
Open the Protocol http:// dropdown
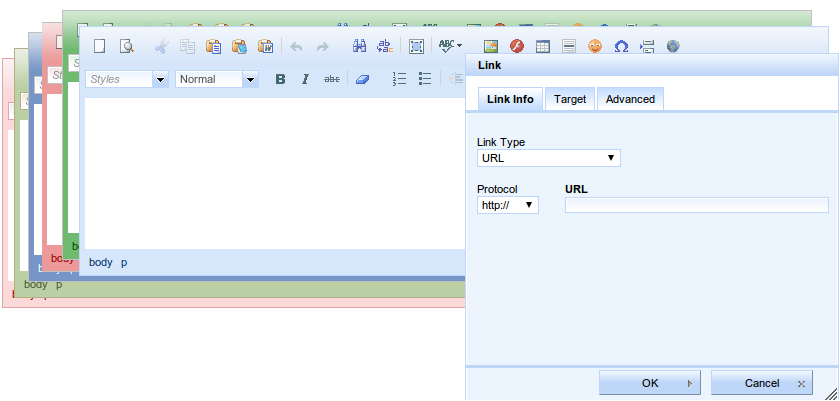tap(507, 205)
